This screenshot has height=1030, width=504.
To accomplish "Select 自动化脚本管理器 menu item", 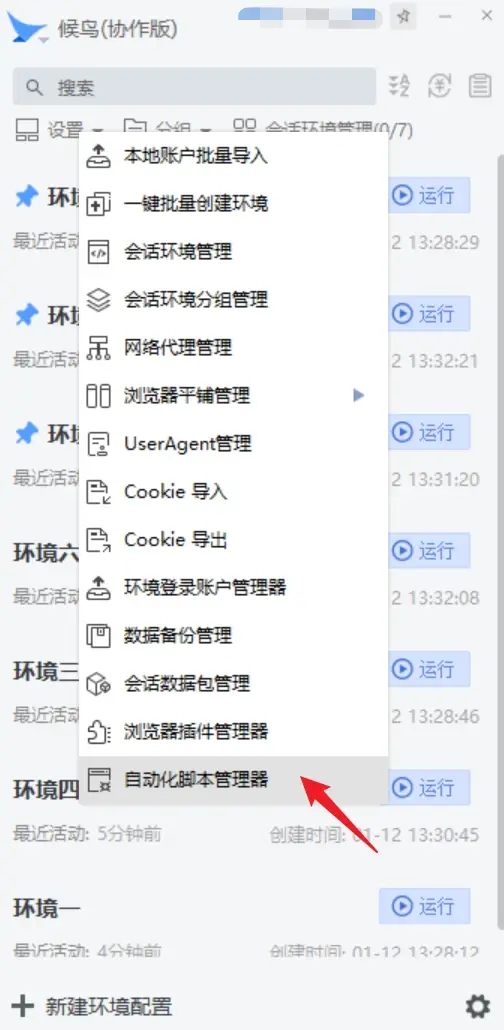I will pyautogui.click(x=233, y=780).
